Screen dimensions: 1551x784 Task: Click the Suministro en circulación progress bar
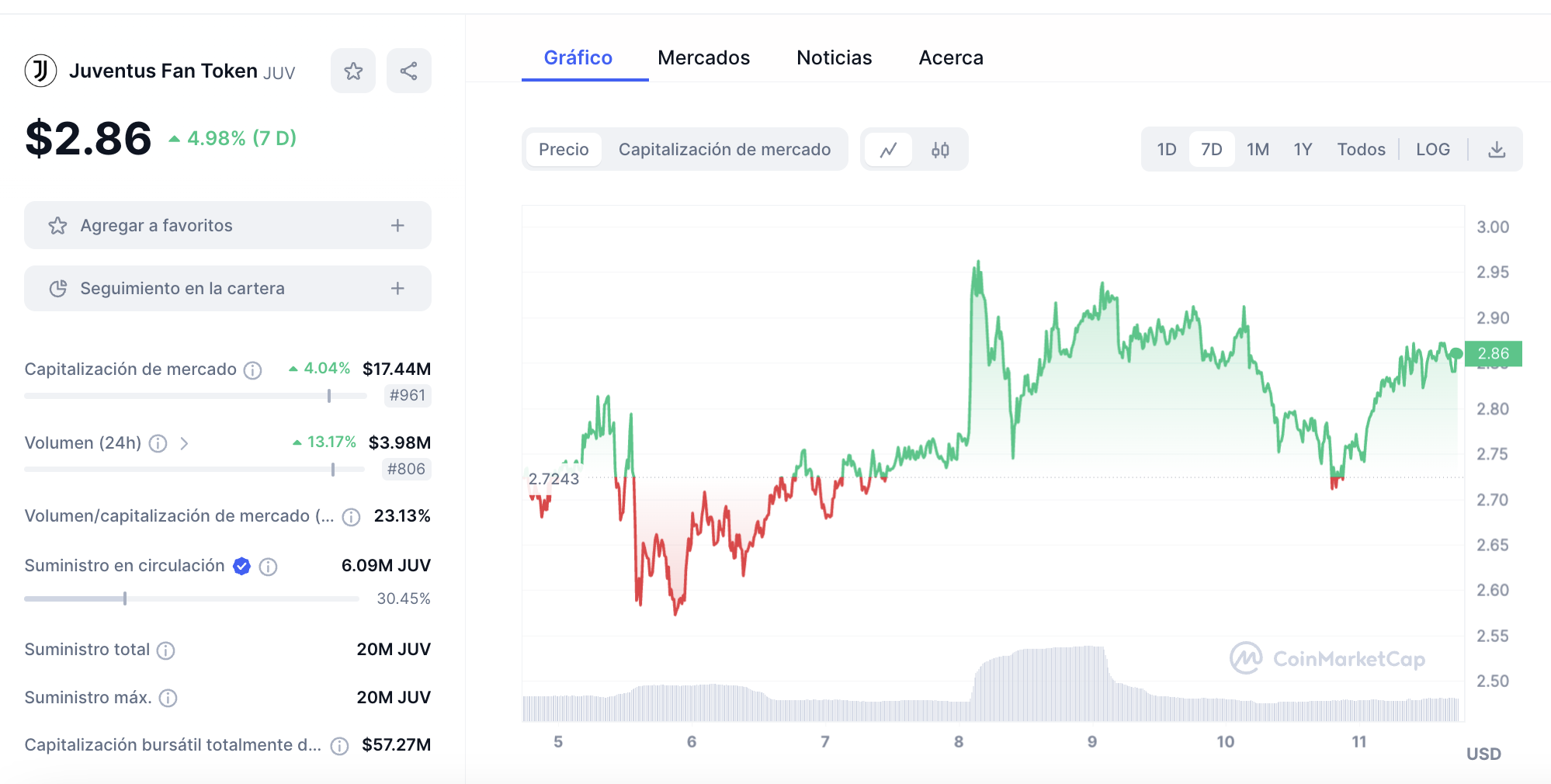(191, 598)
